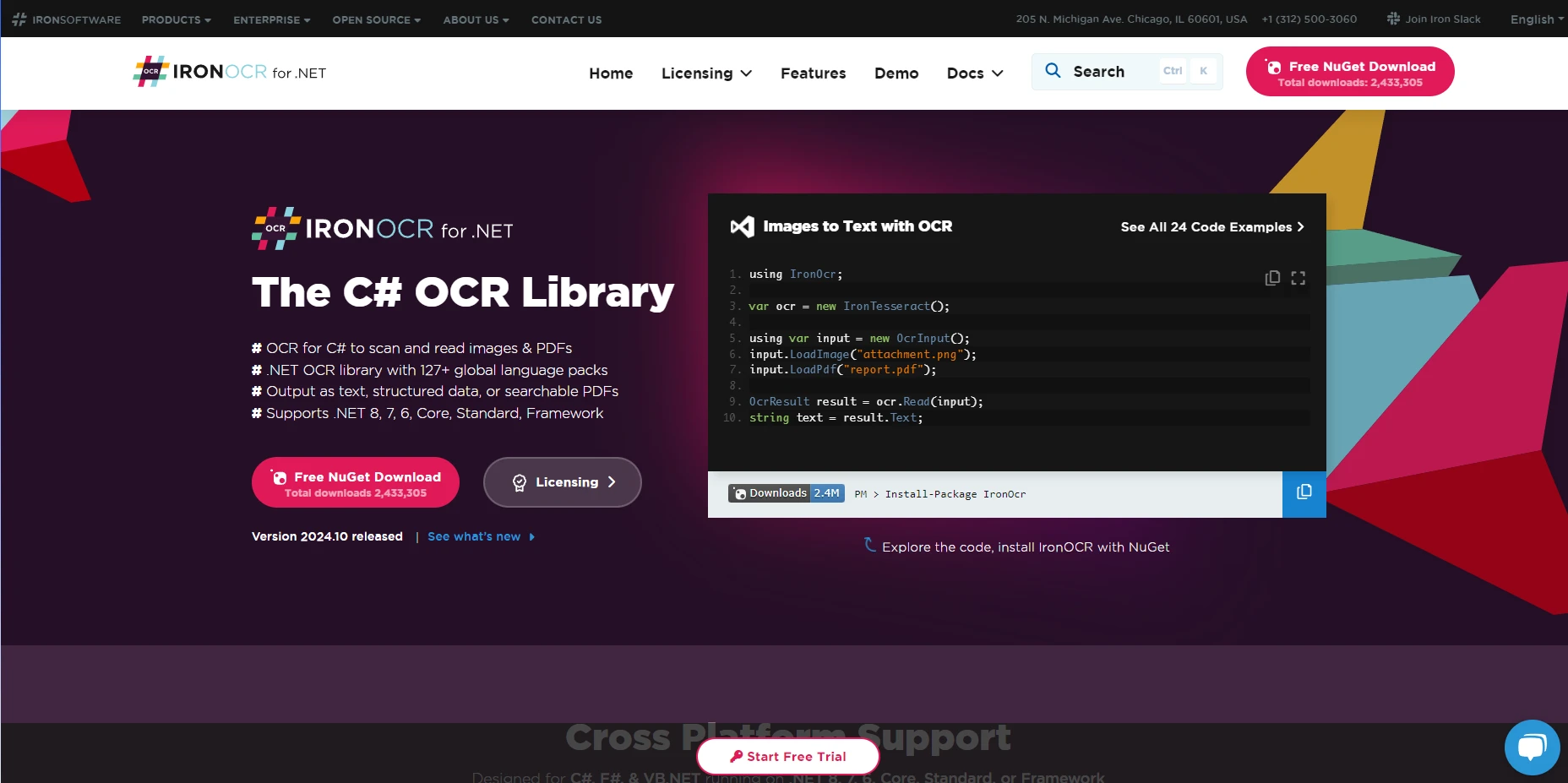This screenshot has height=783, width=1568.
Task: Click the Downloads 2.4M NuGet badge
Action: pyautogui.click(x=787, y=493)
